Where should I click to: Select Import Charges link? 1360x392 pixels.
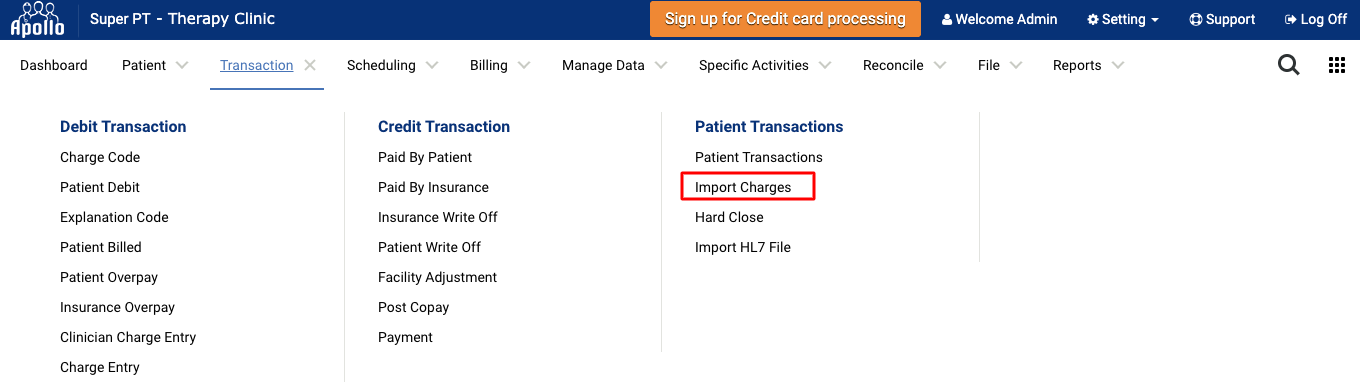click(x=743, y=187)
